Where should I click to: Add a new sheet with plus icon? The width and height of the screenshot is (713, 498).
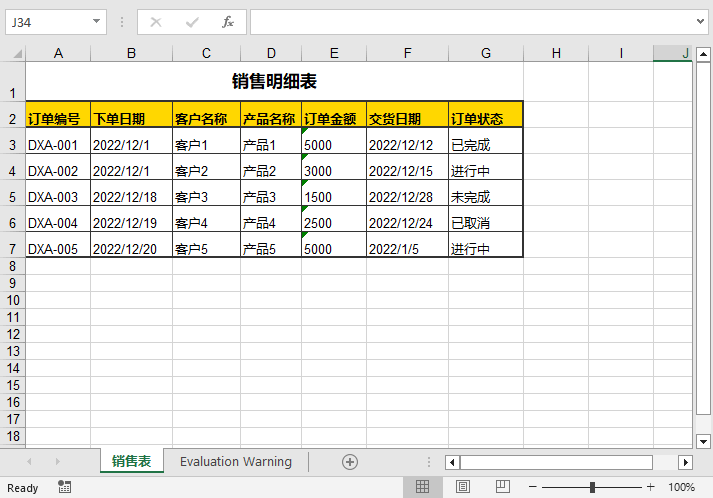[350, 462]
